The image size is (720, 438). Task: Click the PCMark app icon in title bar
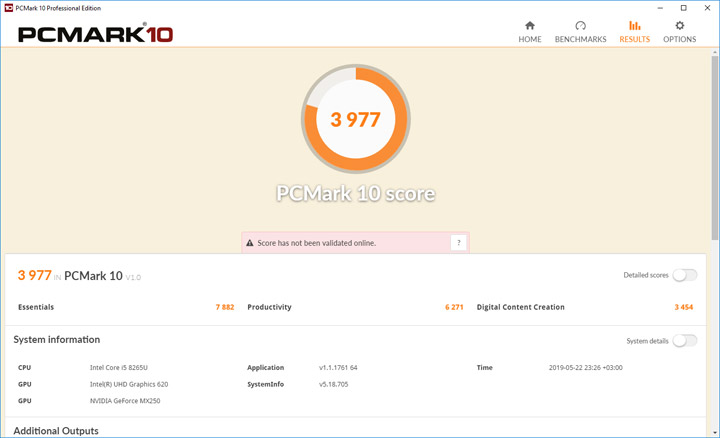coord(8,8)
